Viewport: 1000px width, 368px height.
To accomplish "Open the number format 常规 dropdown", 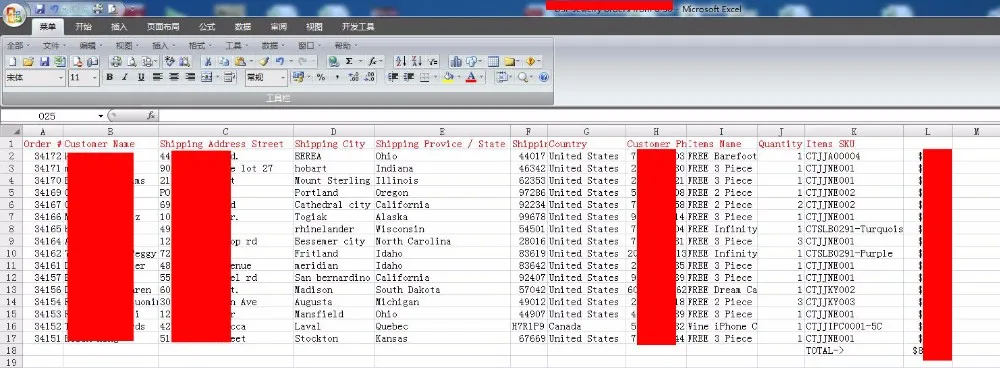I will [x=283, y=78].
